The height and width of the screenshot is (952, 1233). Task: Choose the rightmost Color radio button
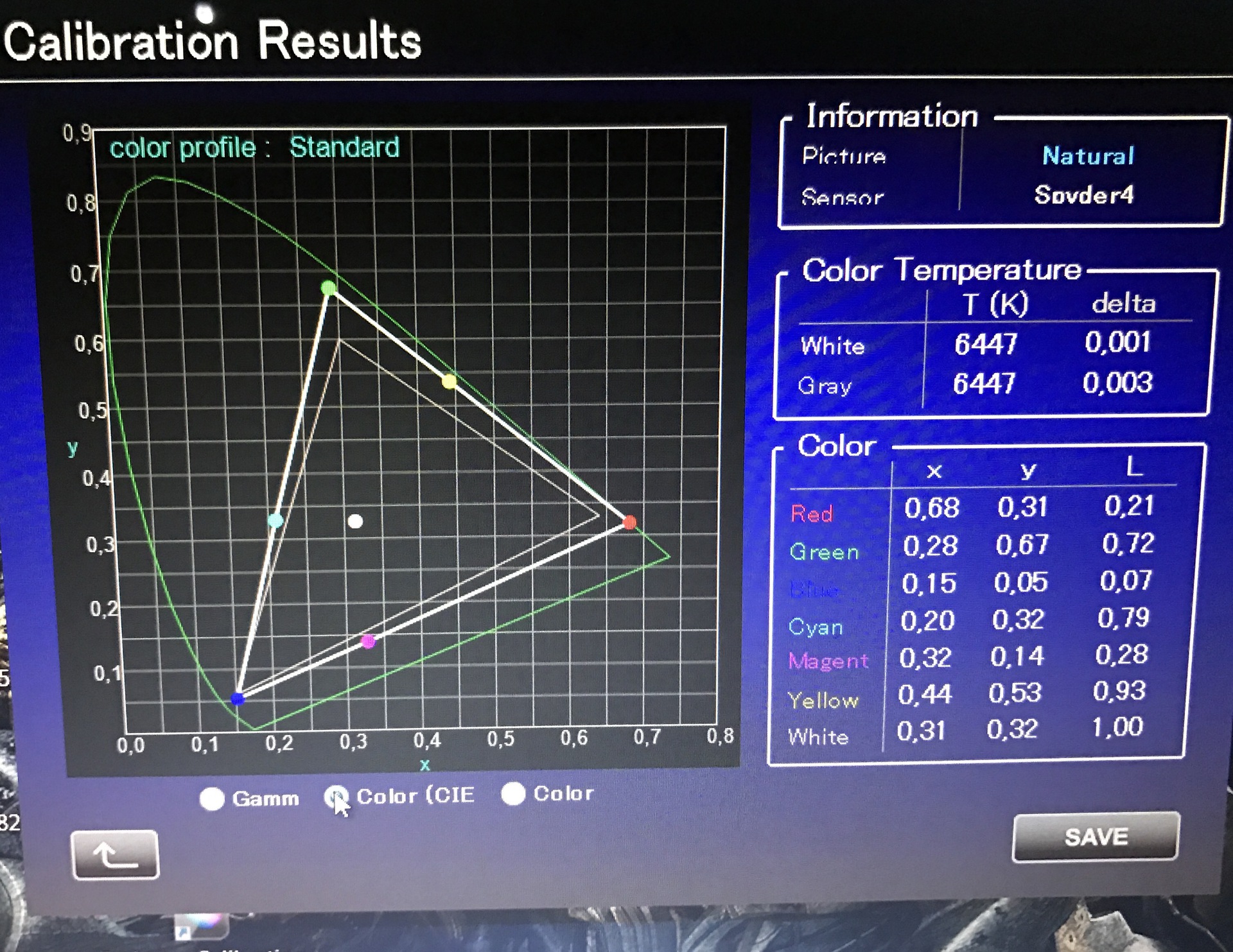(x=513, y=793)
